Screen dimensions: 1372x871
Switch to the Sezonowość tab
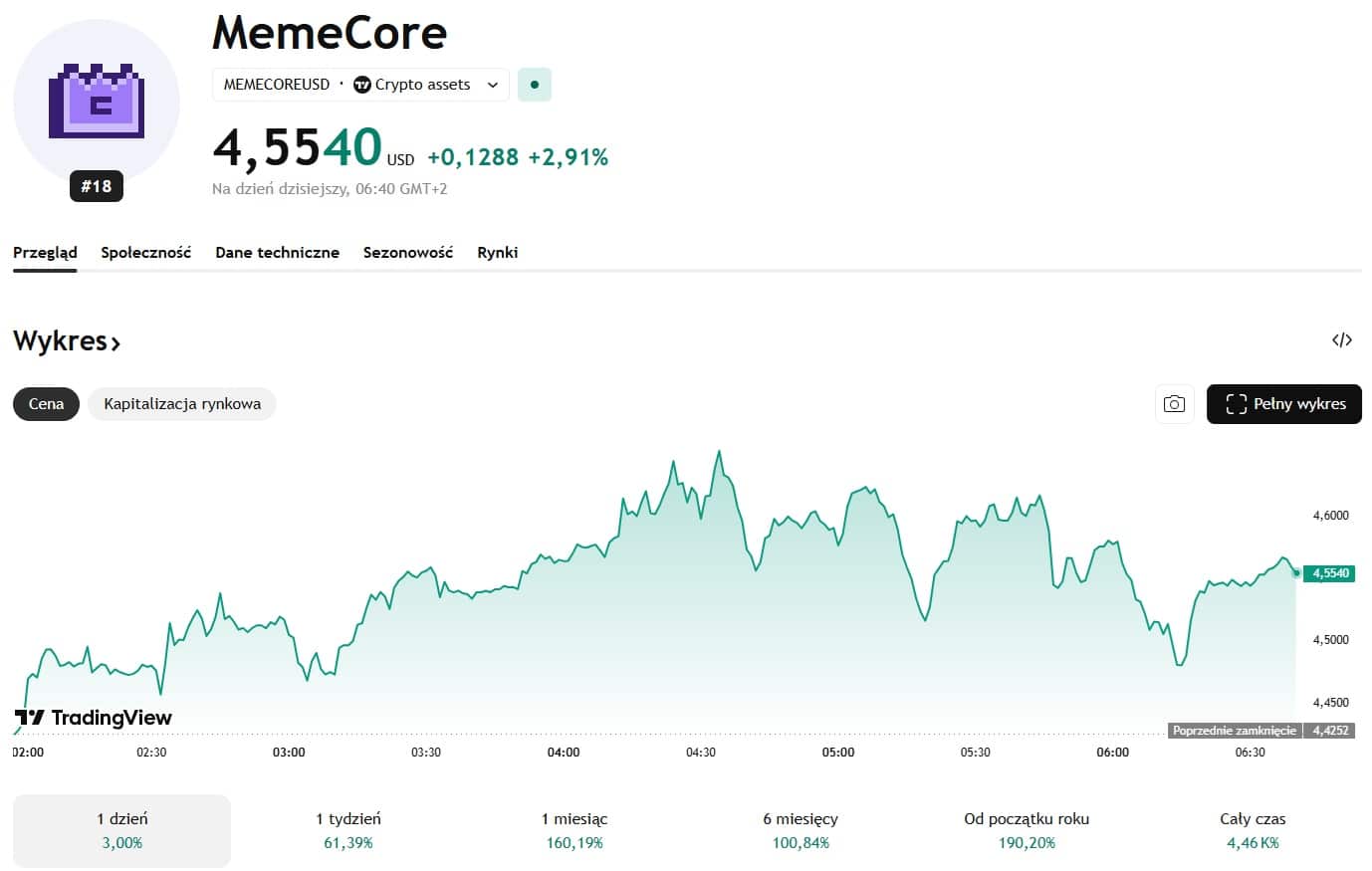coord(407,253)
